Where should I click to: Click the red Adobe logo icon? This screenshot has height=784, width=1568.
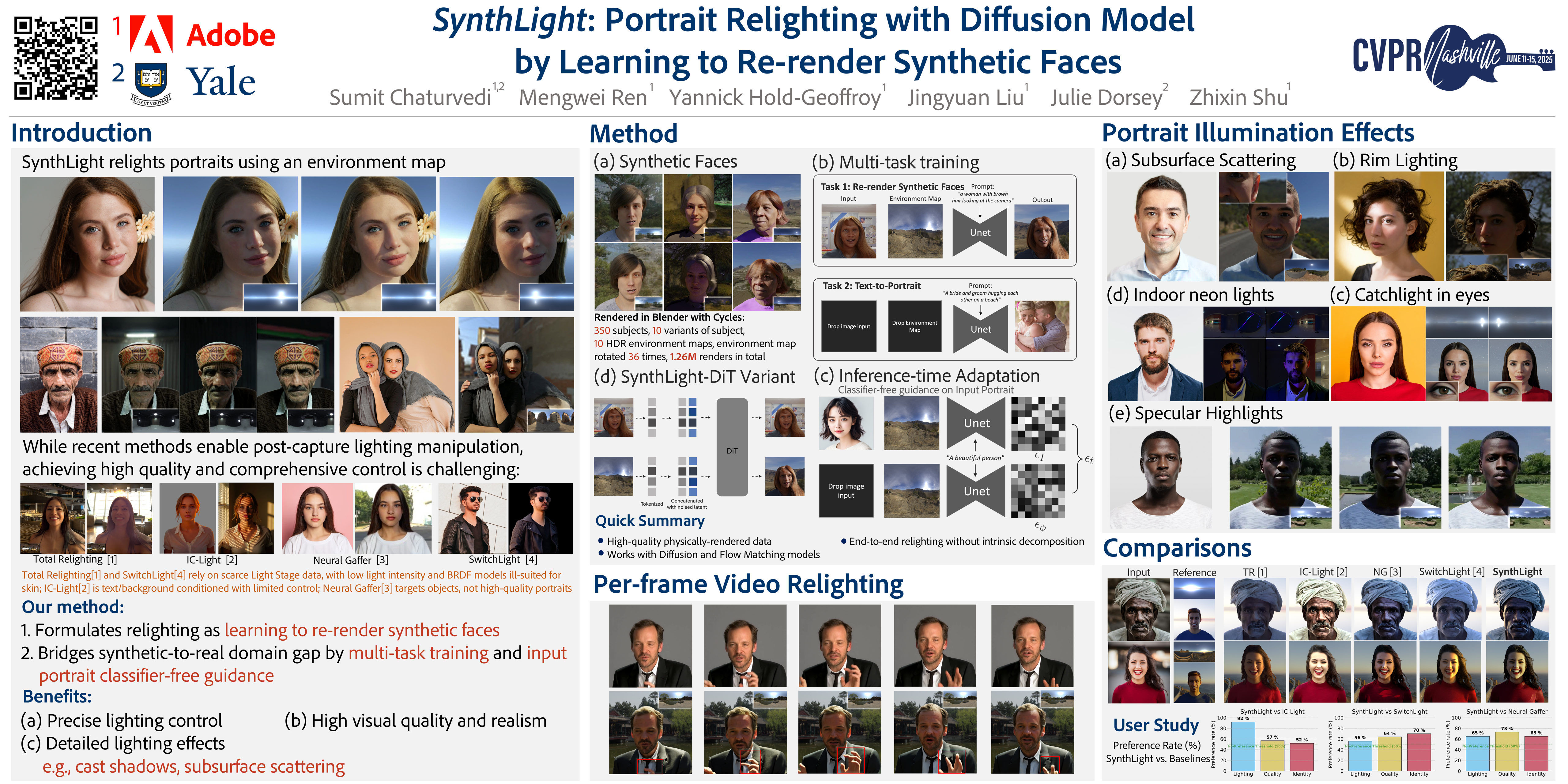[151, 35]
